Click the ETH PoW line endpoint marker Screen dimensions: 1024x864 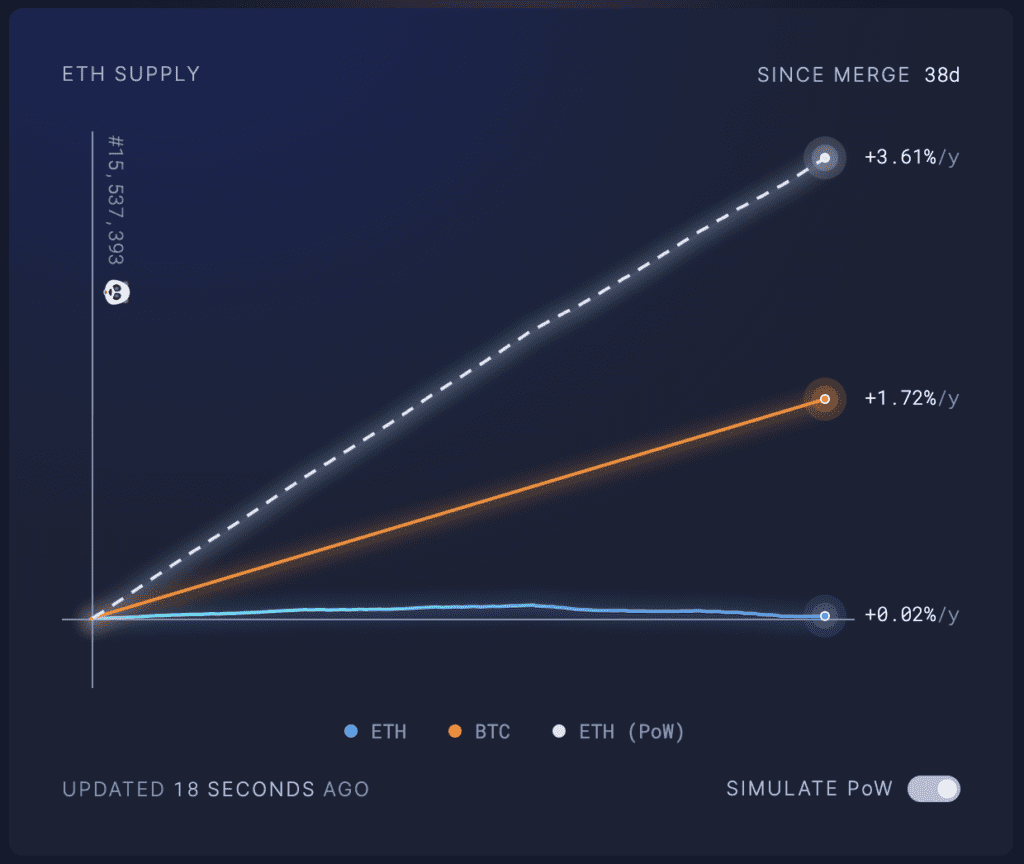coord(825,158)
